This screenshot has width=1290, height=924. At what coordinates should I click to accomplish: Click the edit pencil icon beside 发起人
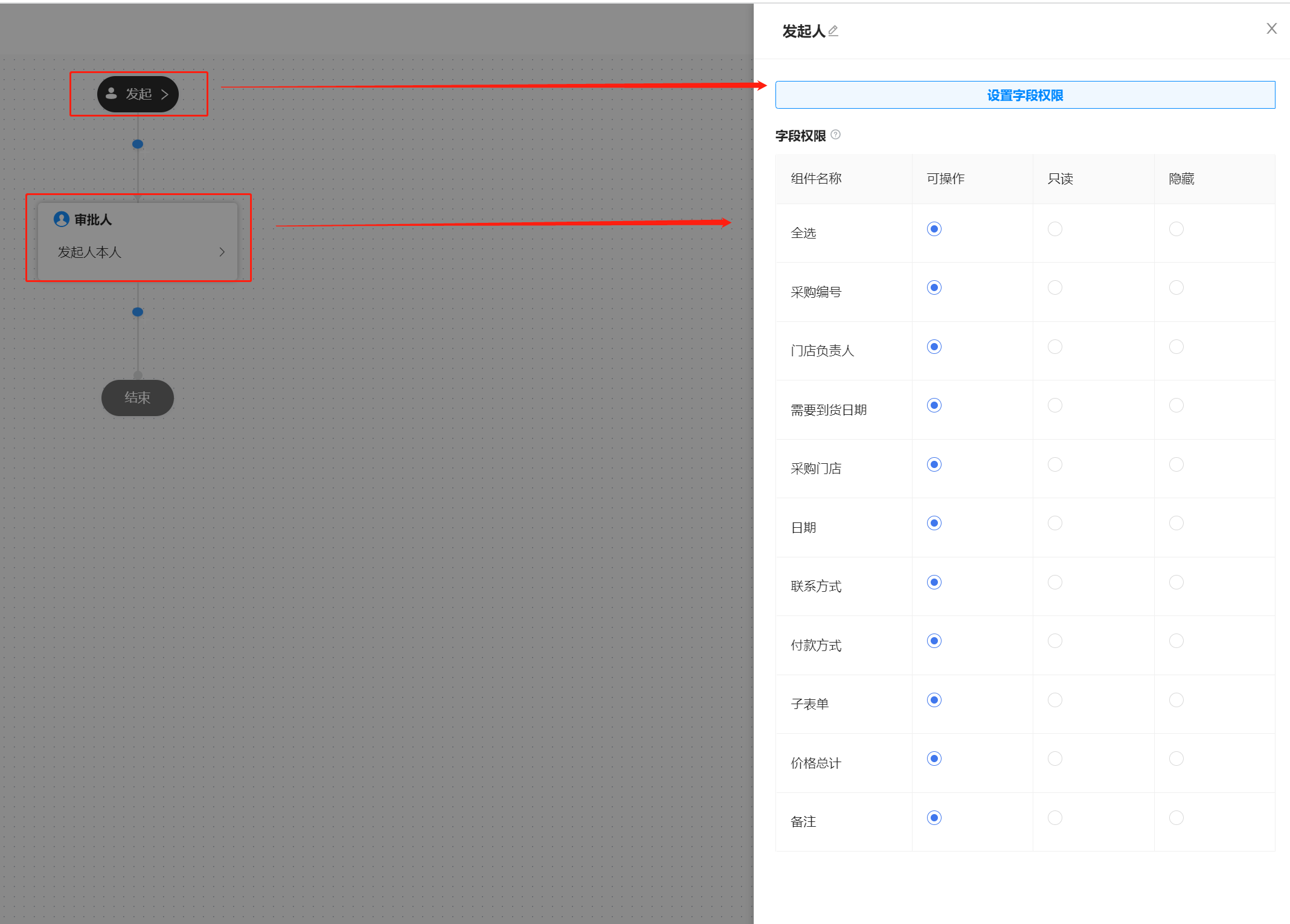(x=833, y=31)
